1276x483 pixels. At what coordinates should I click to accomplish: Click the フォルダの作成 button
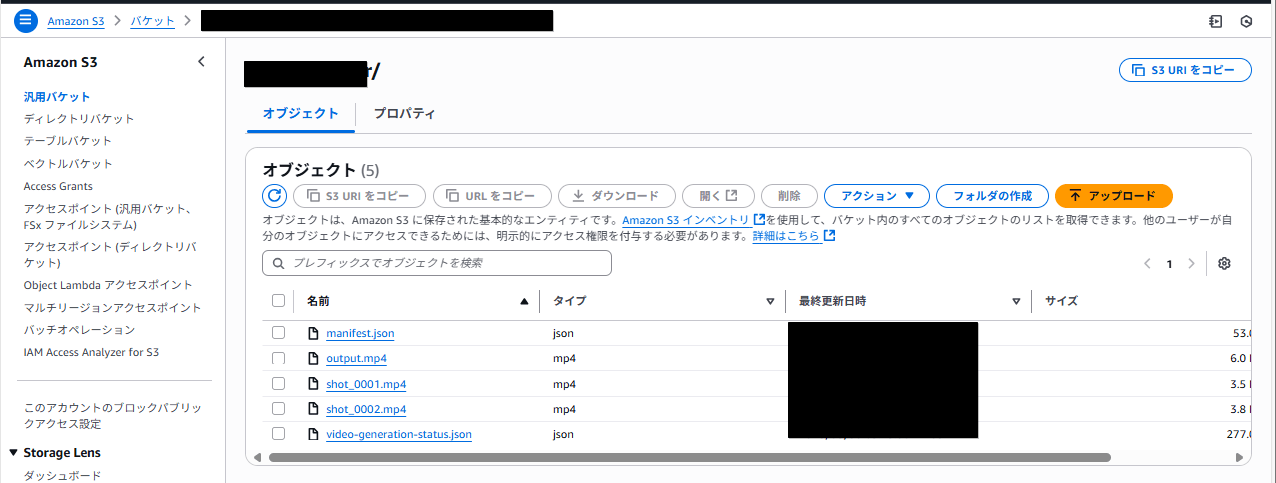pyautogui.click(x=992, y=196)
